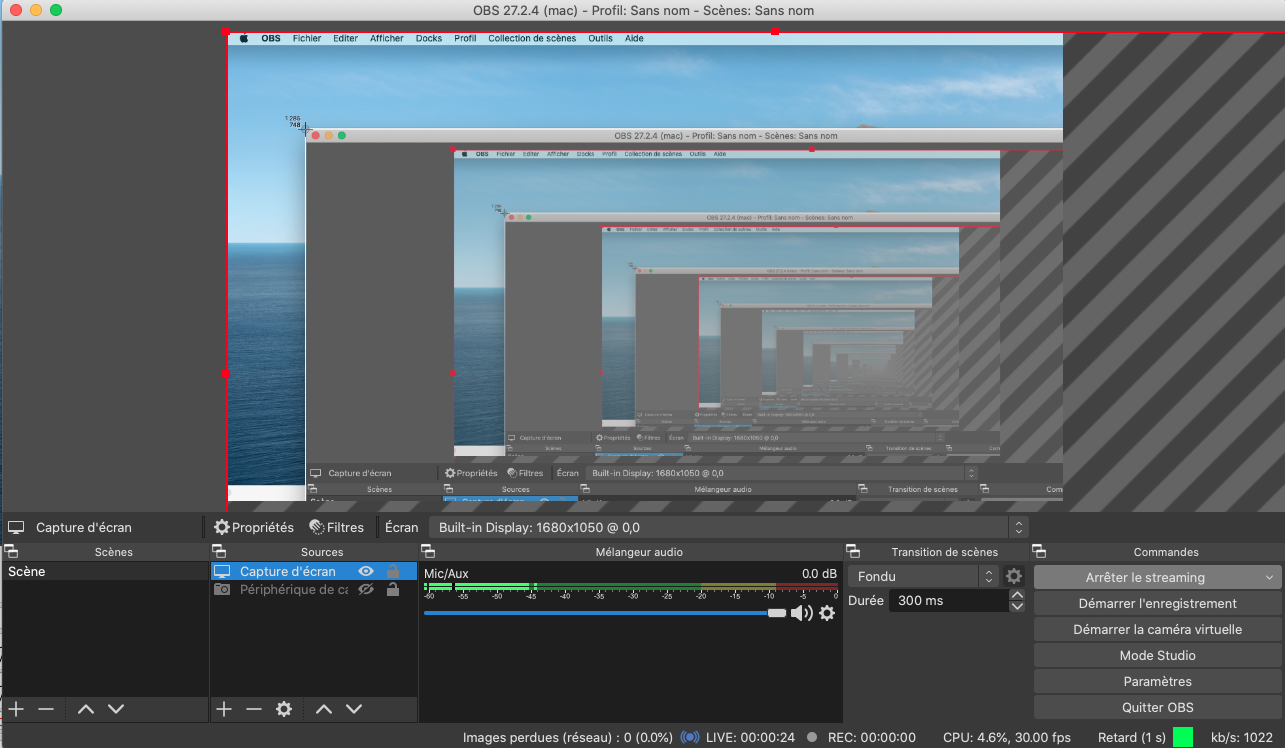This screenshot has width=1285, height=748.
Task: Increase Durée with the up stepper arrow
Action: [x=1017, y=595]
